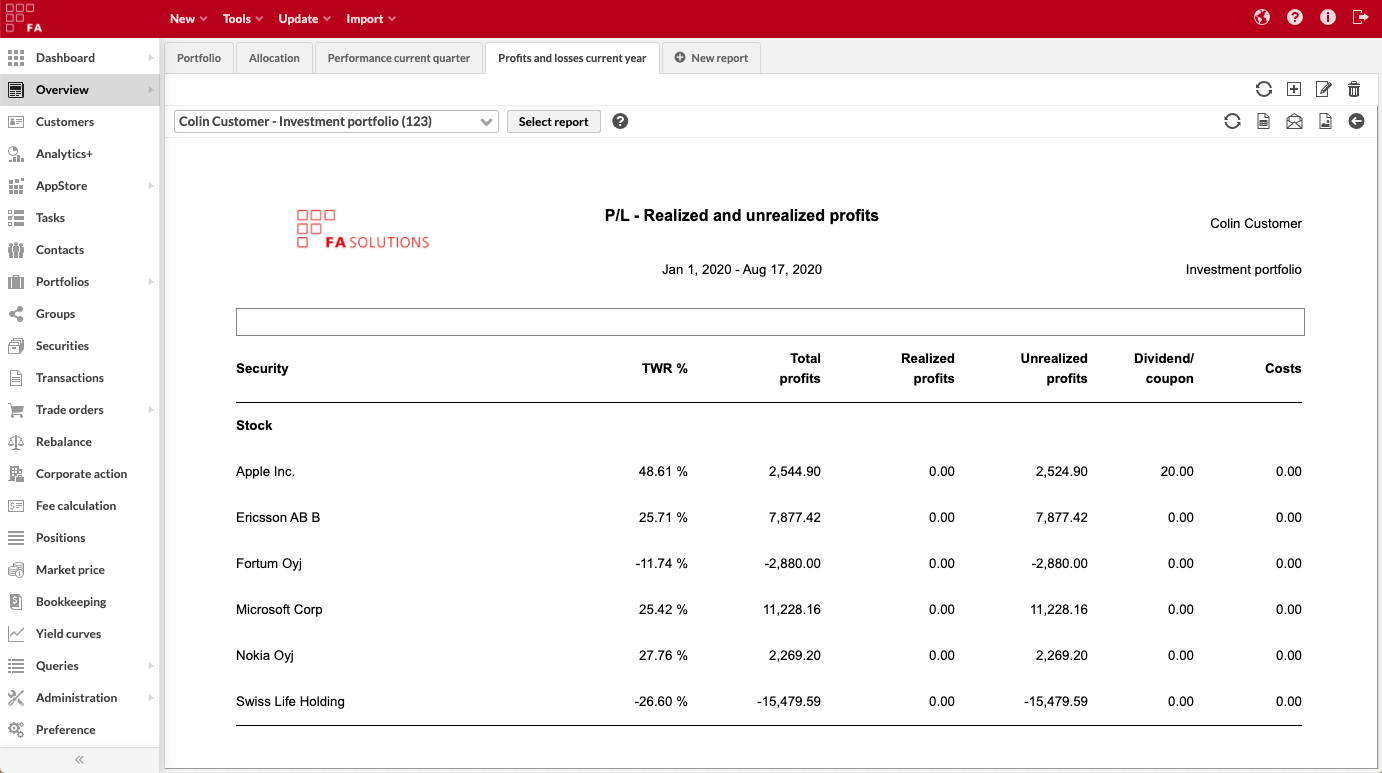Open Preference in the sidebar
Viewport: 1382px width, 773px height.
[79, 730]
